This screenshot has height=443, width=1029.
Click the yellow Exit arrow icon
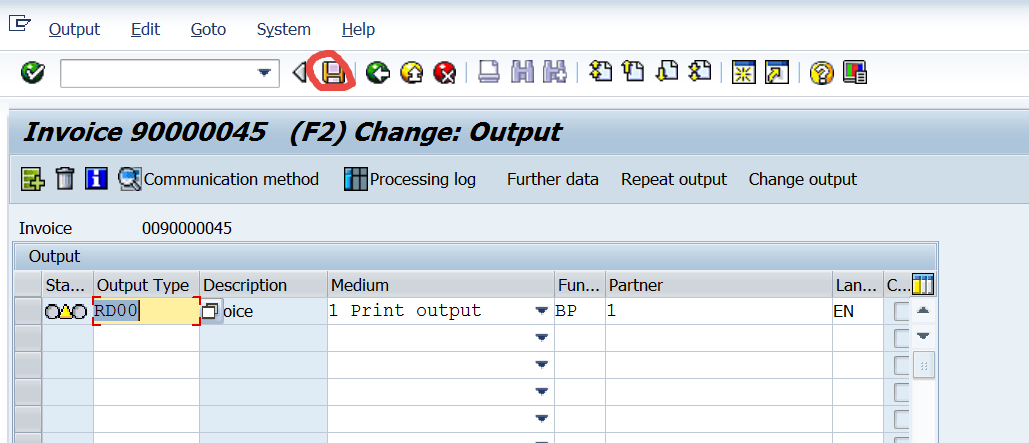[411, 72]
